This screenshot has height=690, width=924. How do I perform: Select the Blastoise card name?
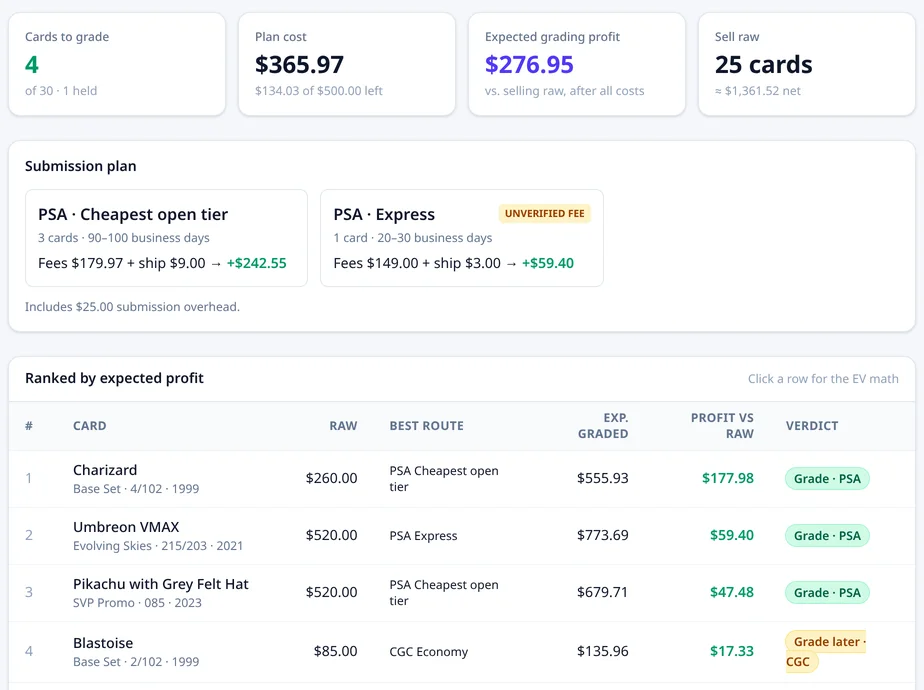[x=103, y=643]
